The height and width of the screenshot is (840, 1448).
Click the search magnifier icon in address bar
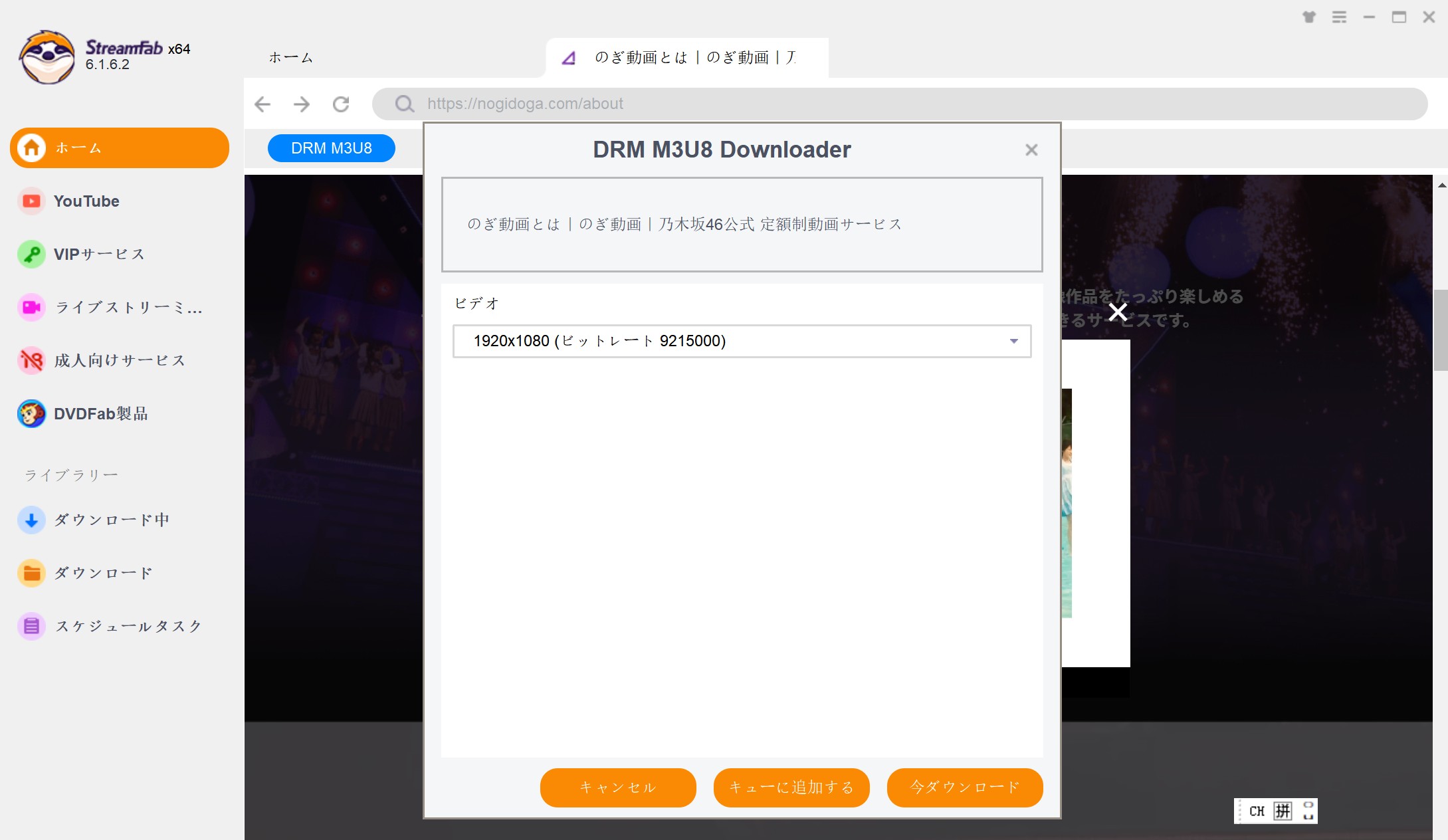404,104
